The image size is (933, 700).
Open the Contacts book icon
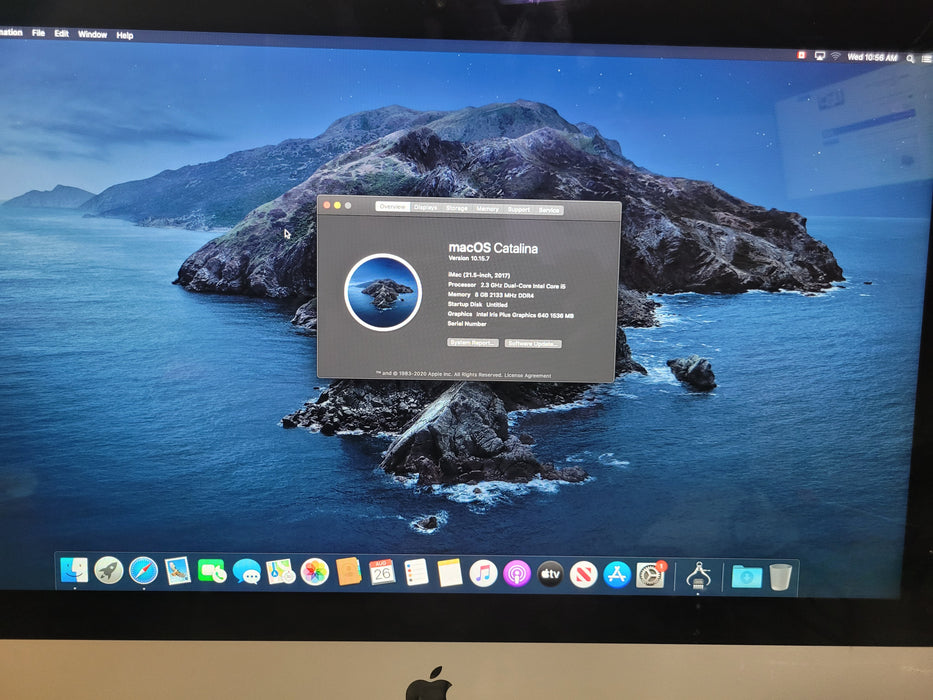(349, 572)
